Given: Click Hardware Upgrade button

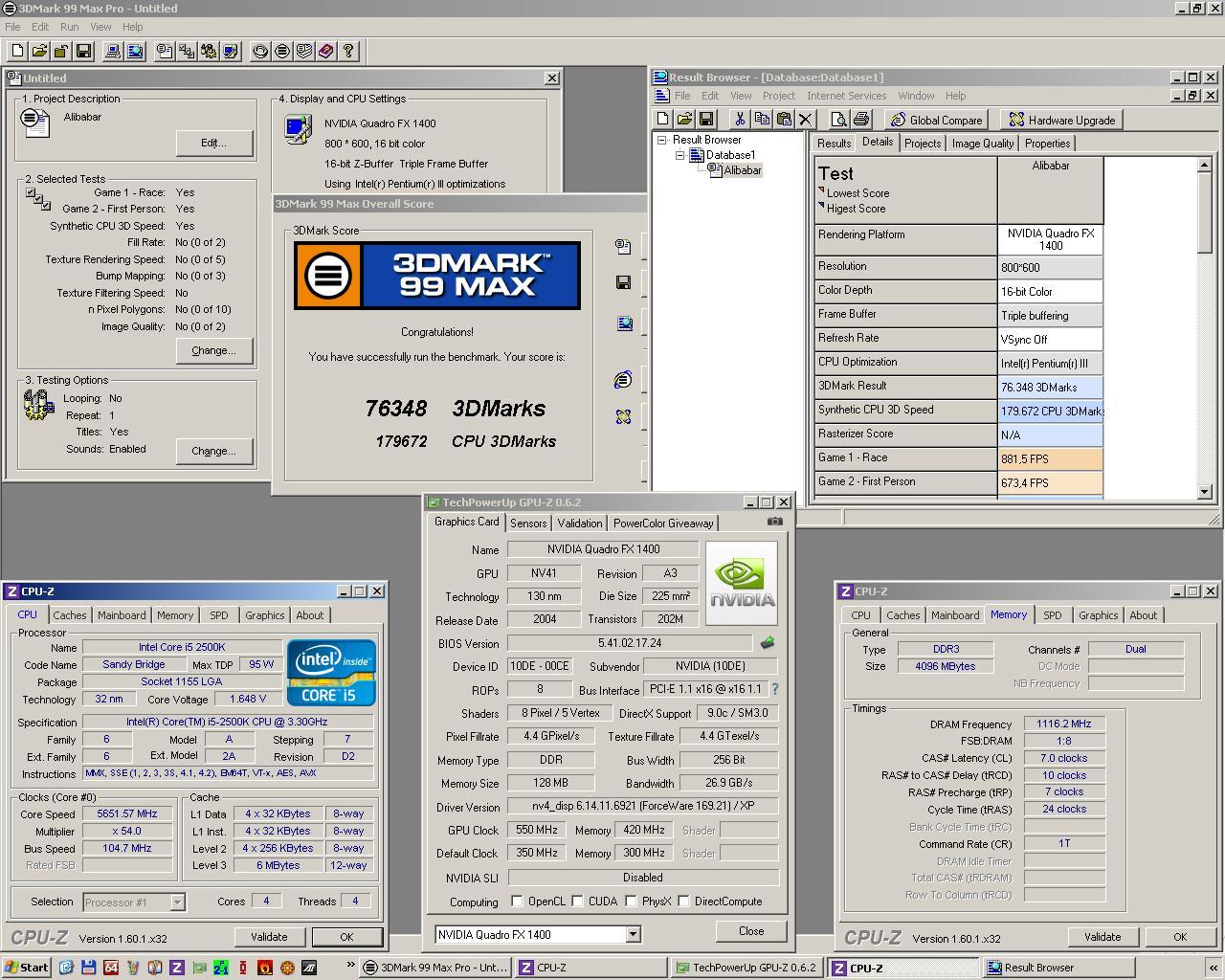Looking at the screenshot, I should (x=1061, y=120).
